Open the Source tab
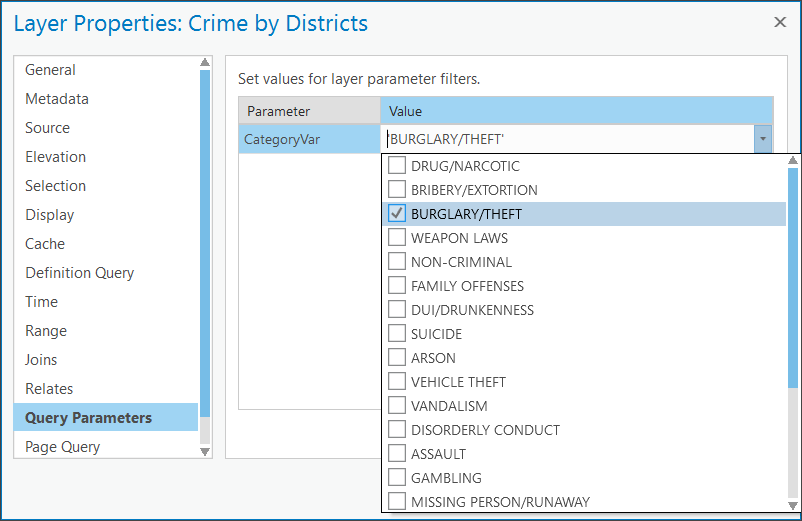The width and height of the screenshot is (802, 521). point(106,128)
